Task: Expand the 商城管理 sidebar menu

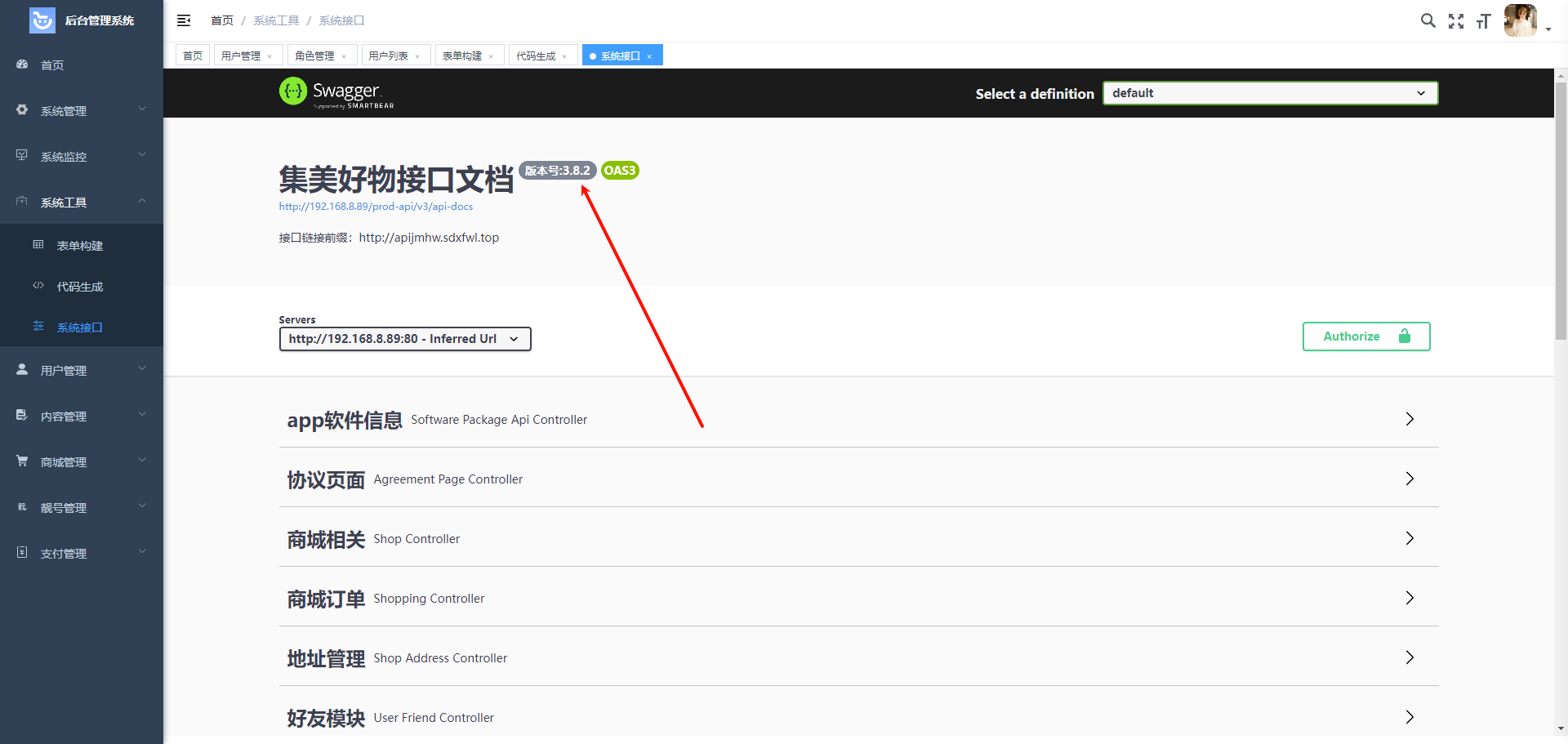Action: pyautogui.click(x=82, y=461)
